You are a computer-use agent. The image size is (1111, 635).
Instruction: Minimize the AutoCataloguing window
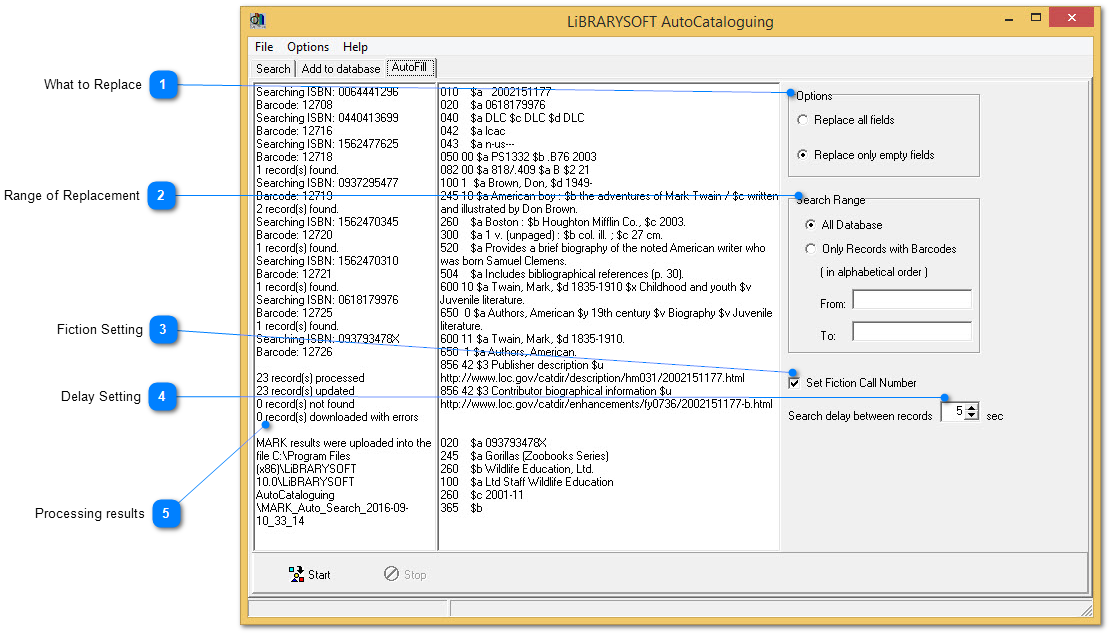(x=1009, y=18)
